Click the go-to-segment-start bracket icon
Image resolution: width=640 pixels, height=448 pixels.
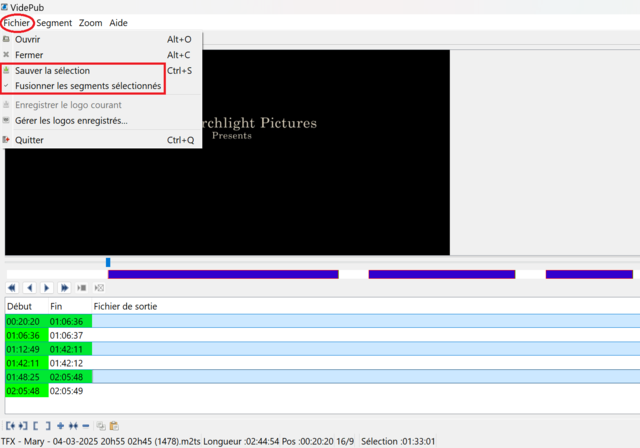click(x=10, y=426)
